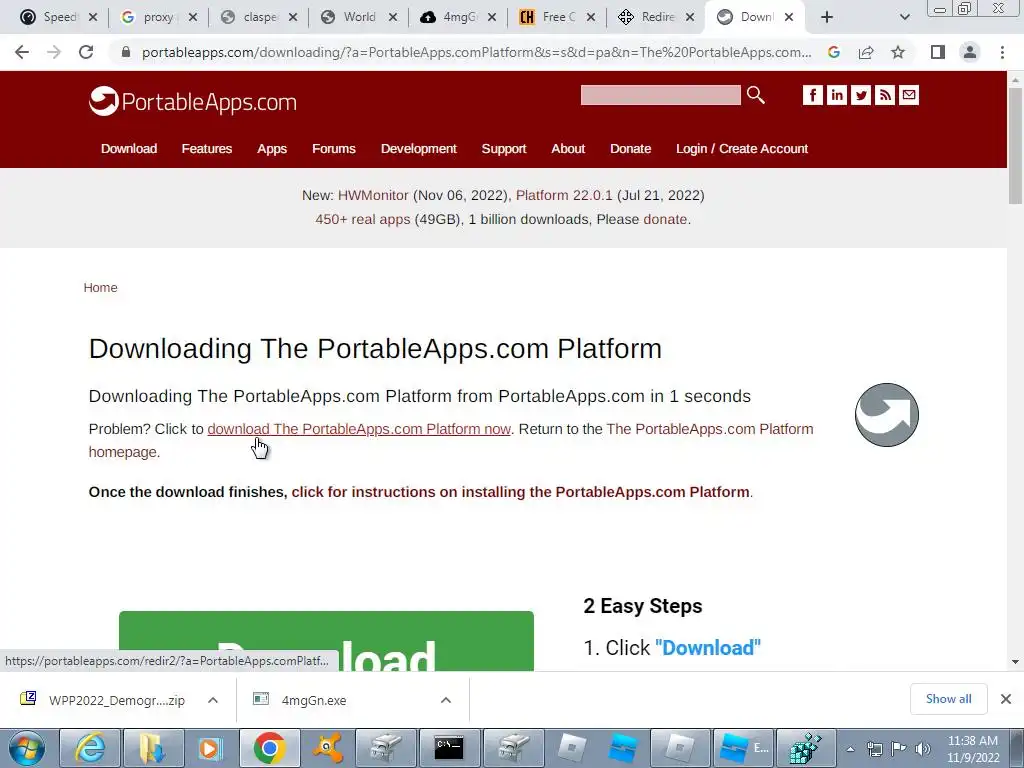1024x768 pixels.
Task: Click the padlock site info icon
Action: tap(126, 52)
